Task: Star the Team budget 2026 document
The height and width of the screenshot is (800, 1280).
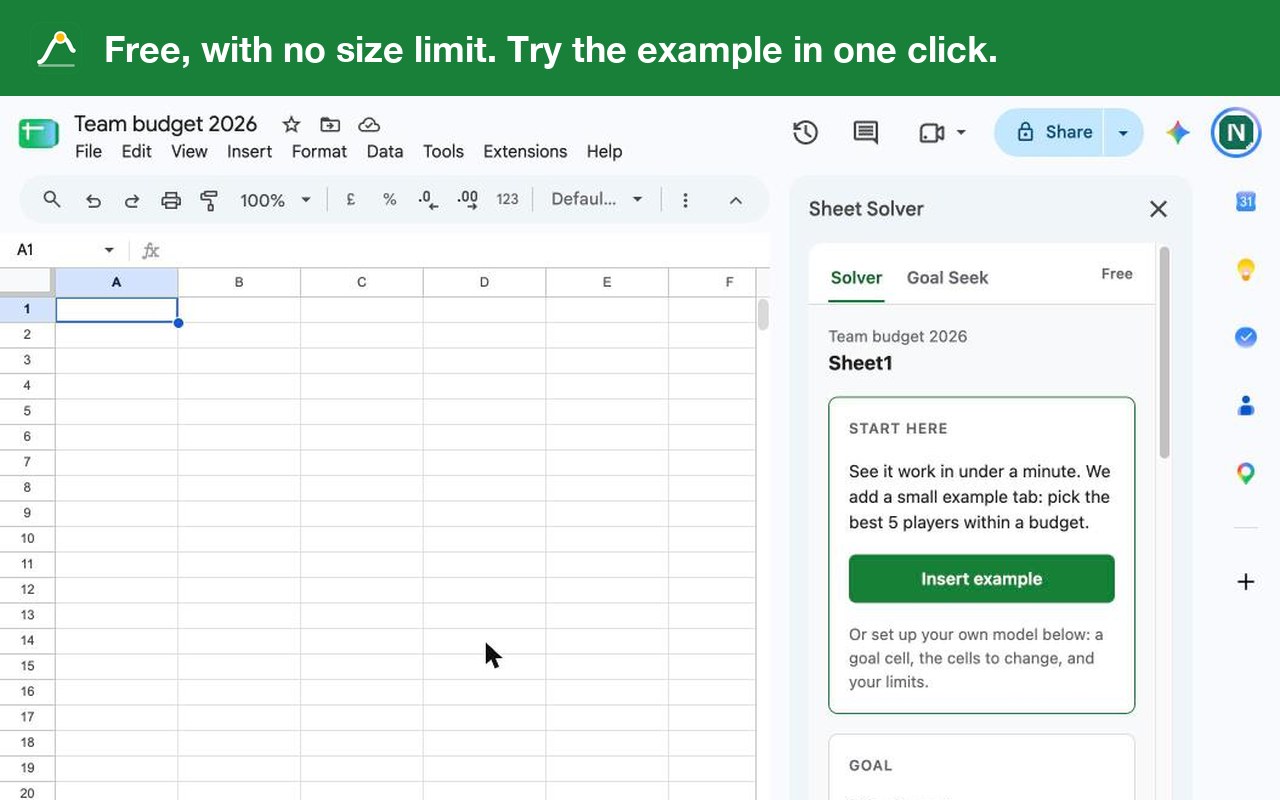Action: tap(291, 124)
